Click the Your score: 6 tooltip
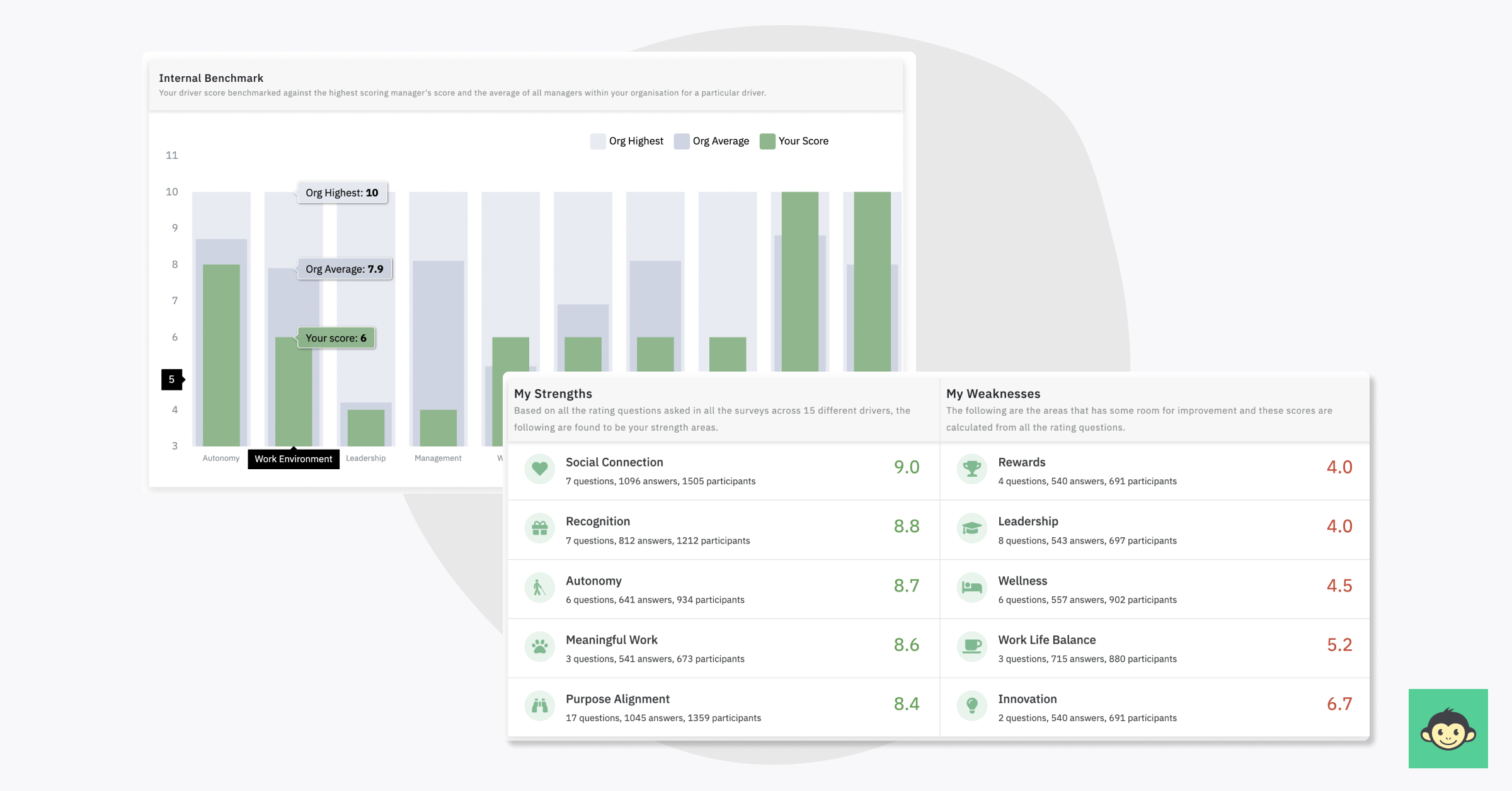This screenshot has height=791, width=1512. 336,338
